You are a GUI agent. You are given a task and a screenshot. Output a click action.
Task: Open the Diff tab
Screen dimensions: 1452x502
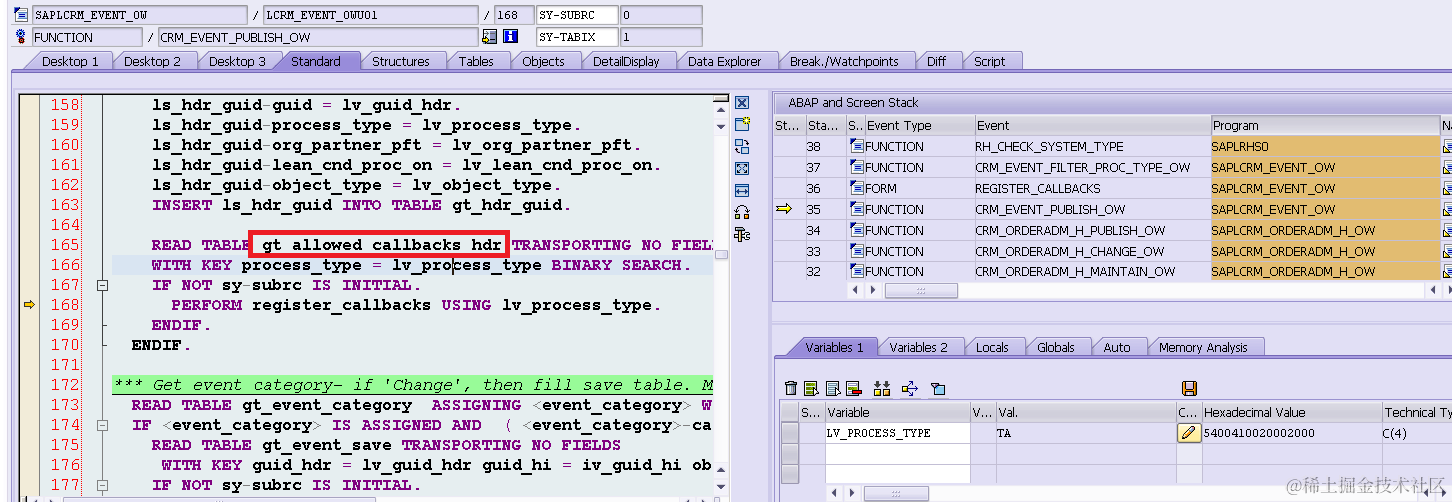[936, 61]
